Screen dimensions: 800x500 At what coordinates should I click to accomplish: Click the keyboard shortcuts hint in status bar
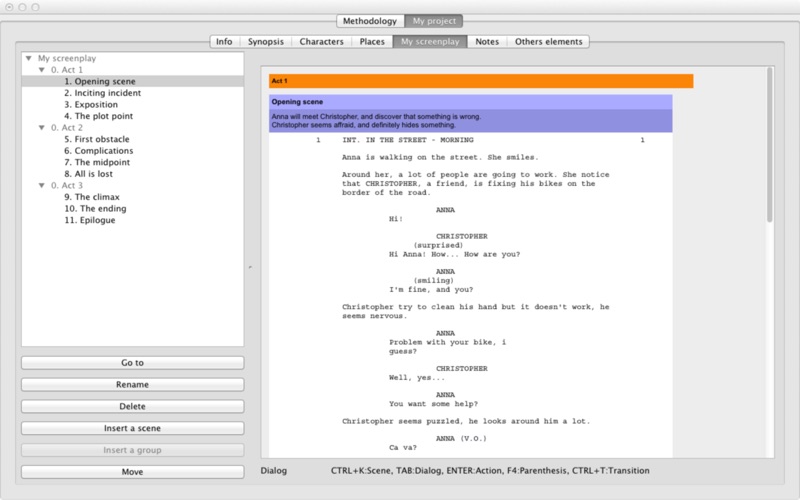(x=490, y=470)
